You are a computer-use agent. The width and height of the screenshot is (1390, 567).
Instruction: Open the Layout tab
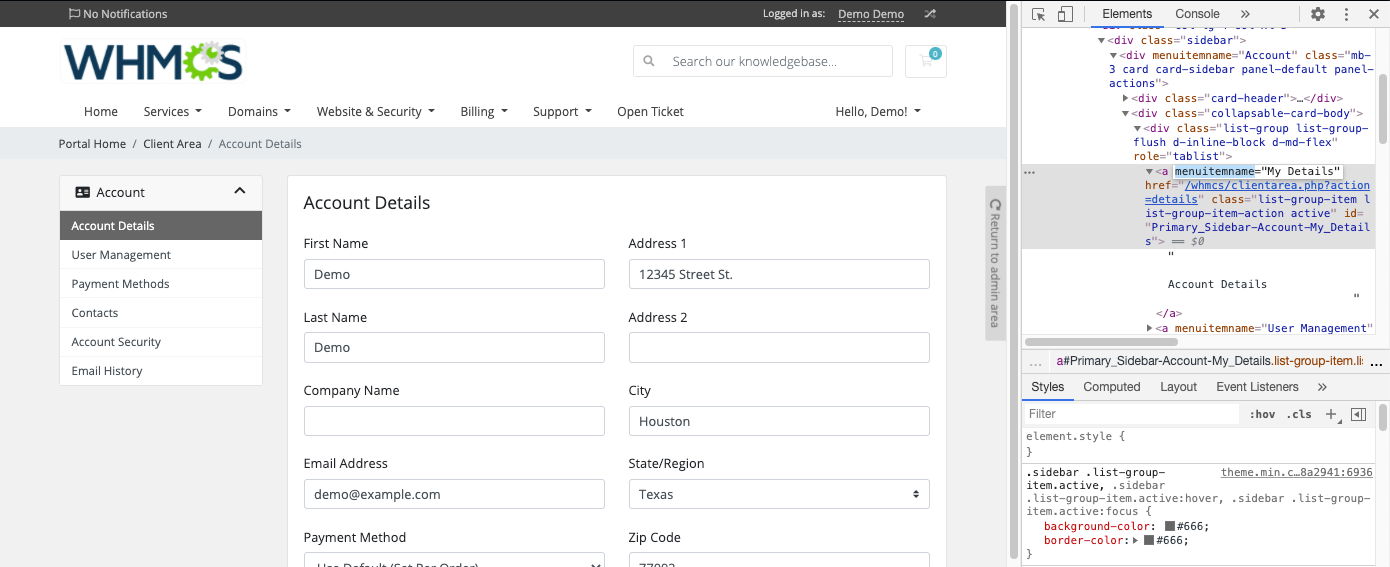point(1179,387)
